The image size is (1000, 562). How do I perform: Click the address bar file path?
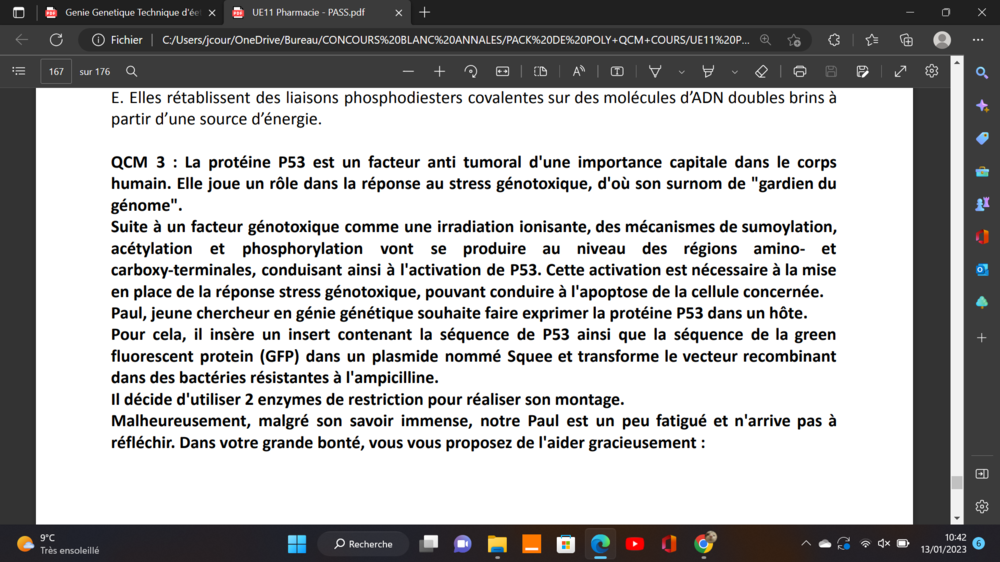[x=455, y=40]
